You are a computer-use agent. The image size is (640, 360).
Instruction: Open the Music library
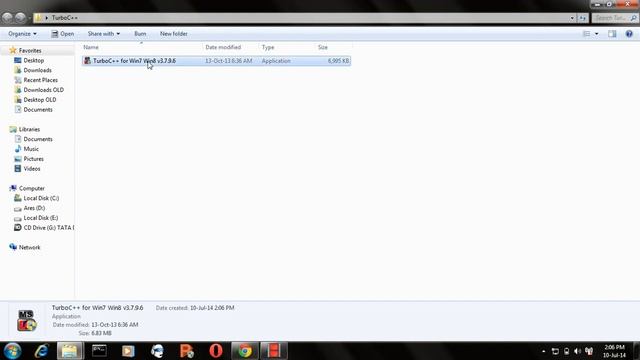point(31,149)
